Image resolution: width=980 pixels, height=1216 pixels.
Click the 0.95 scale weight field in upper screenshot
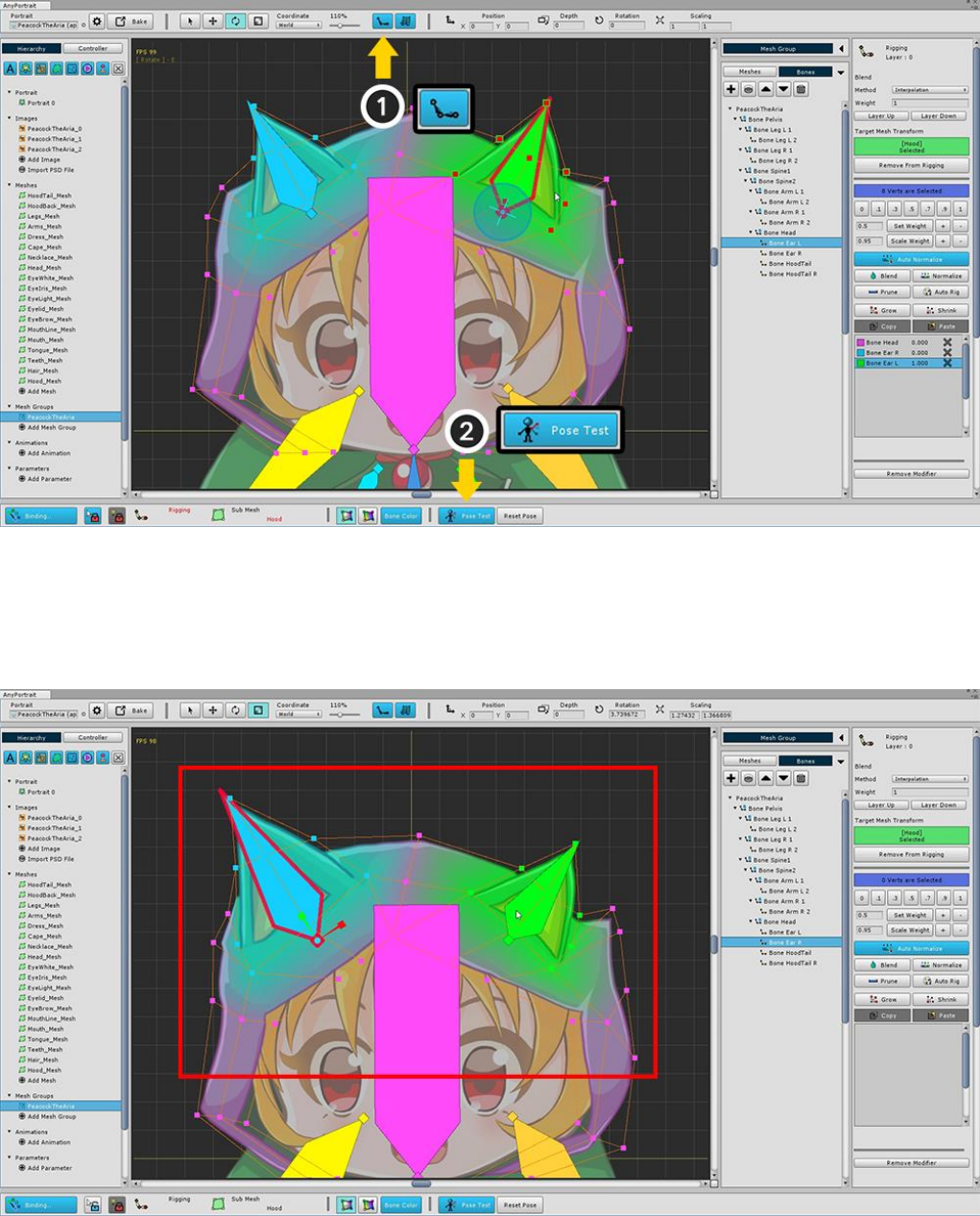click(869, 241)
